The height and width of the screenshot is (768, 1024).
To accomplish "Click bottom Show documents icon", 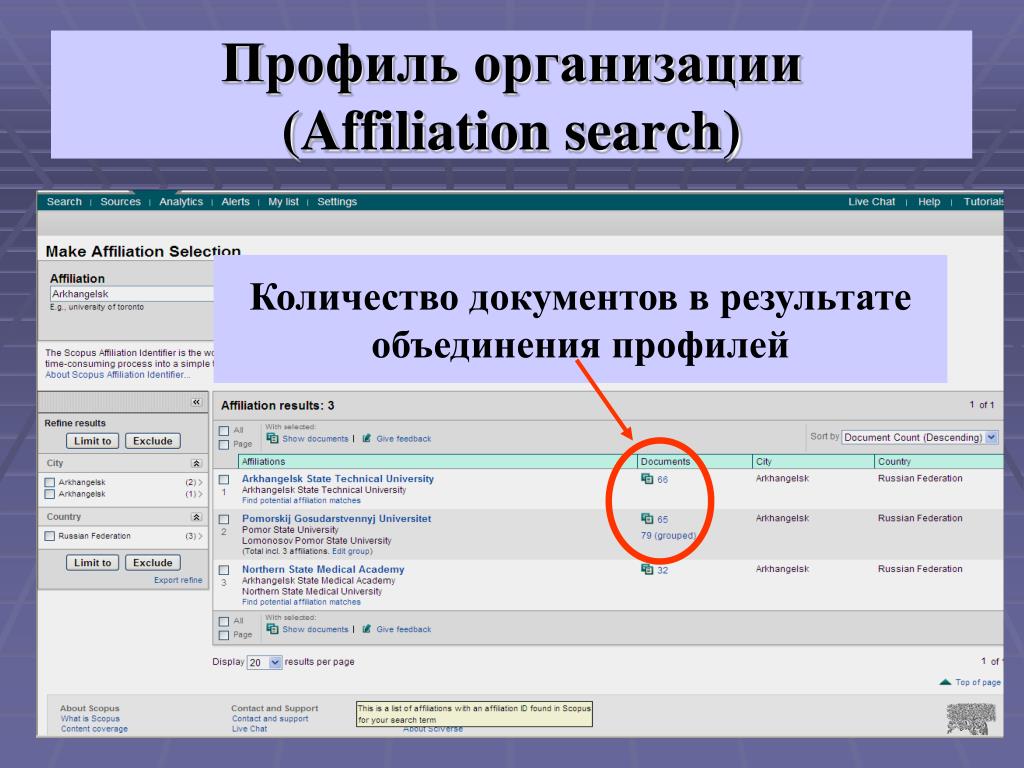I will (272, 629).
